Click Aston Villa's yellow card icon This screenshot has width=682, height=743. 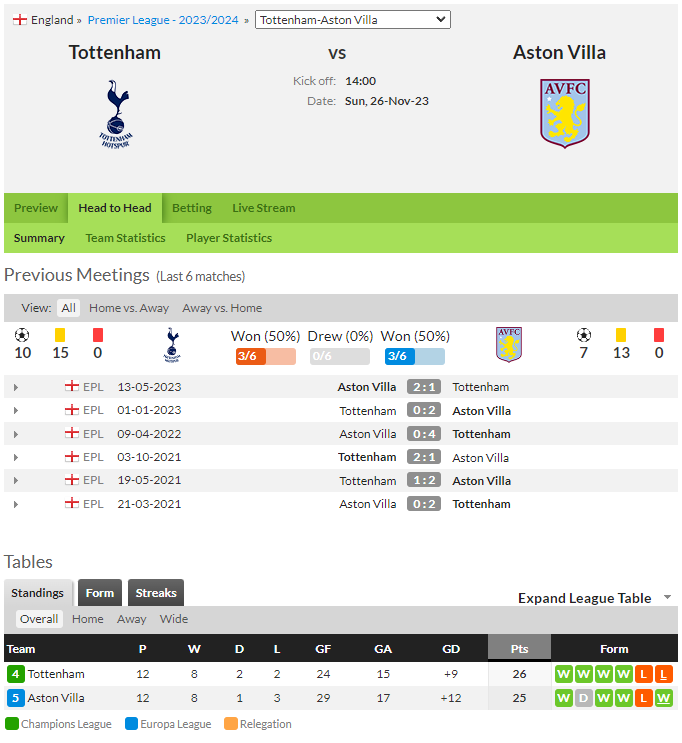click(621, 335)
